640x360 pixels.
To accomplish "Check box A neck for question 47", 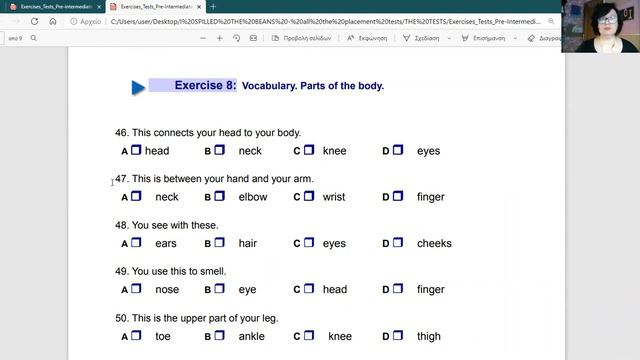I will pyautogui.click(x=136, y=196).
